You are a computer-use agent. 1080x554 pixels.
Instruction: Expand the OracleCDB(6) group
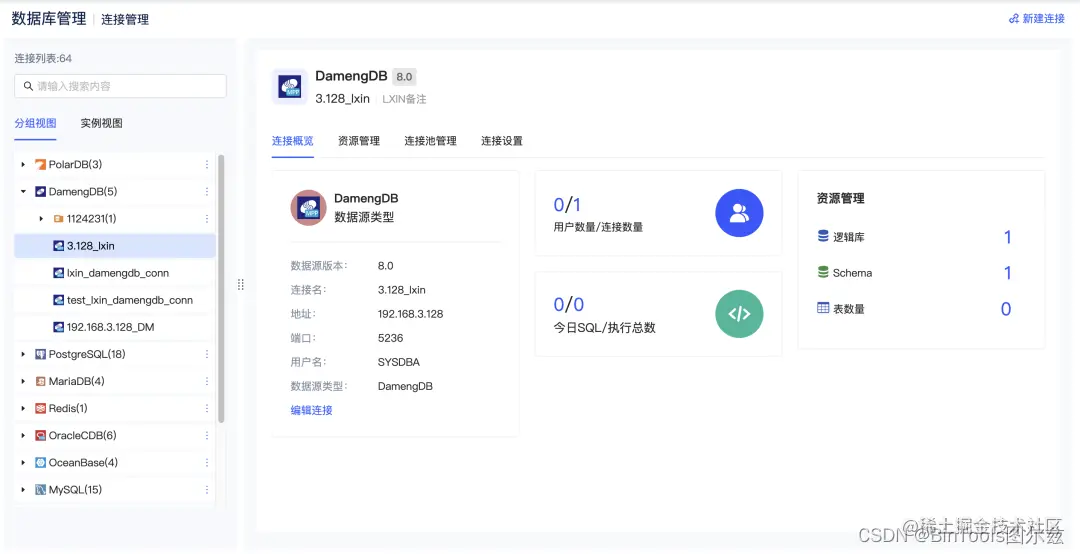pyautogui.click(x=23, y=435)
